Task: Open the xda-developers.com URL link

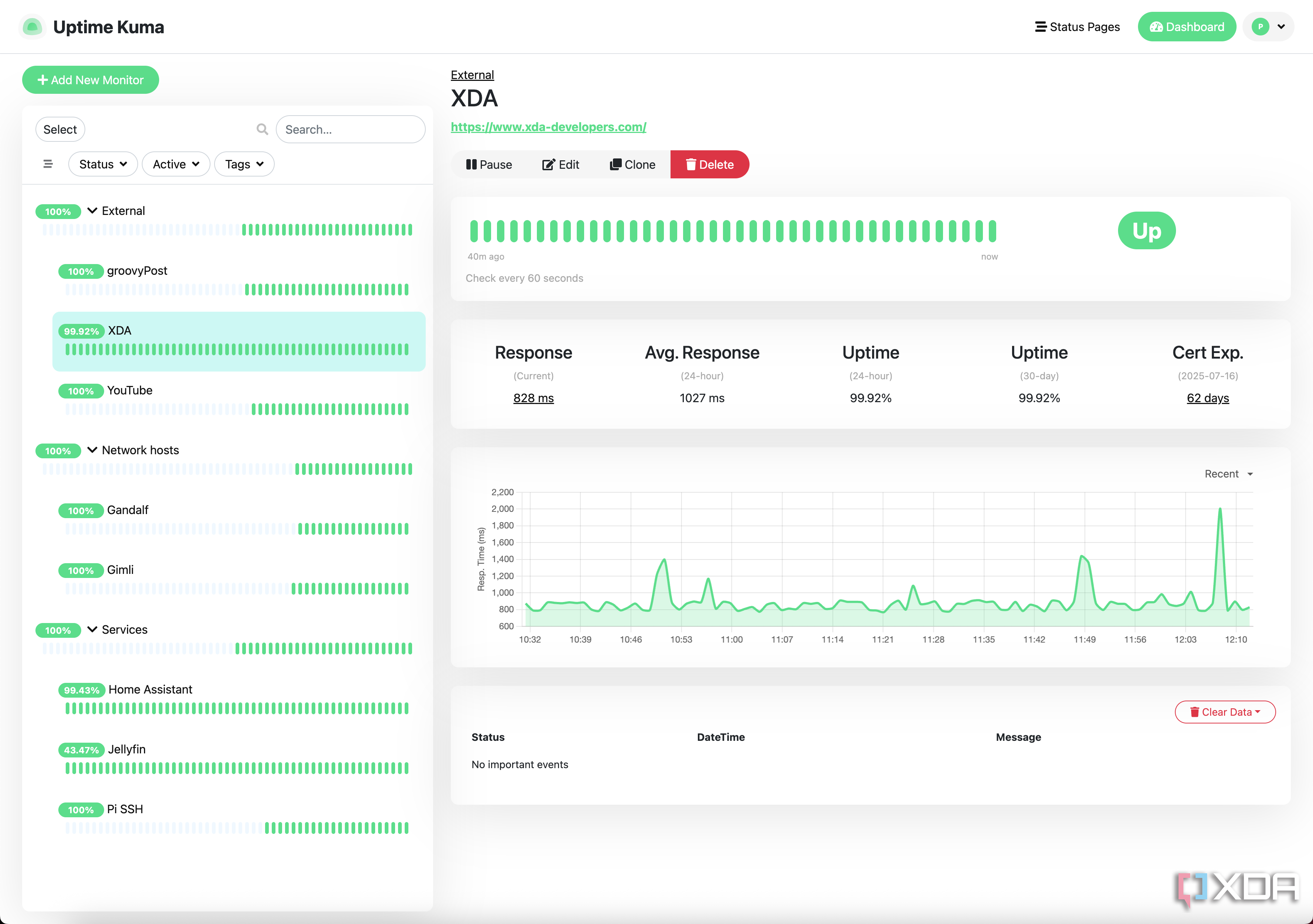Action: 548,127
